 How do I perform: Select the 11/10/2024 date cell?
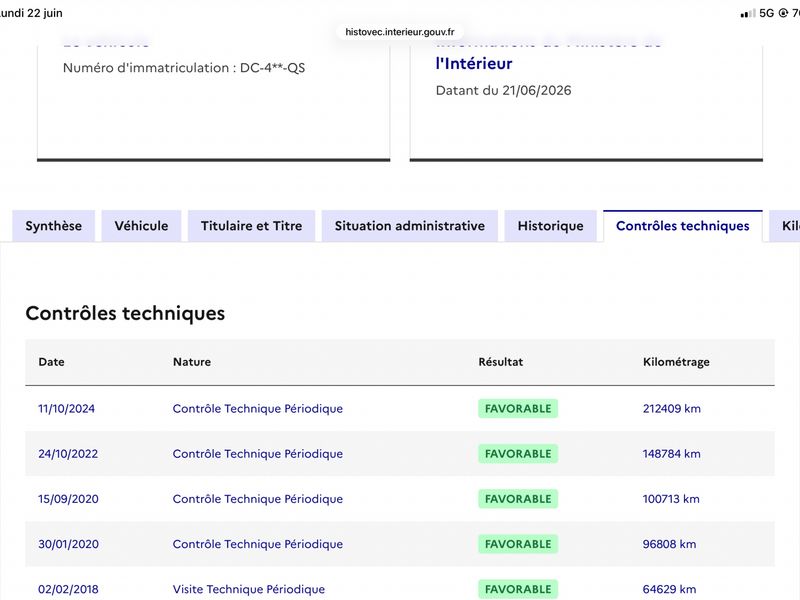pos(66,409)
